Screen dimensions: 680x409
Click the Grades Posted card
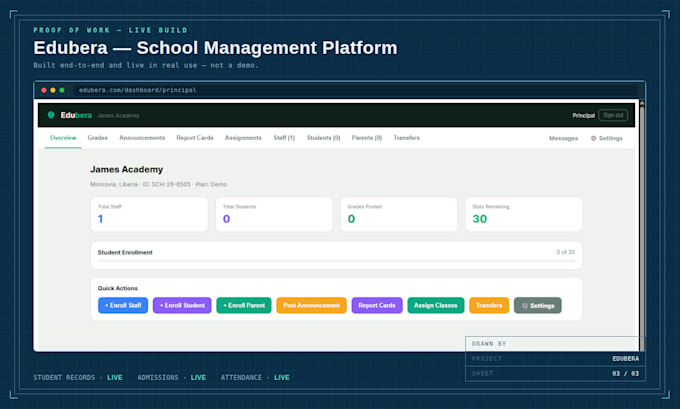[399, 214]
